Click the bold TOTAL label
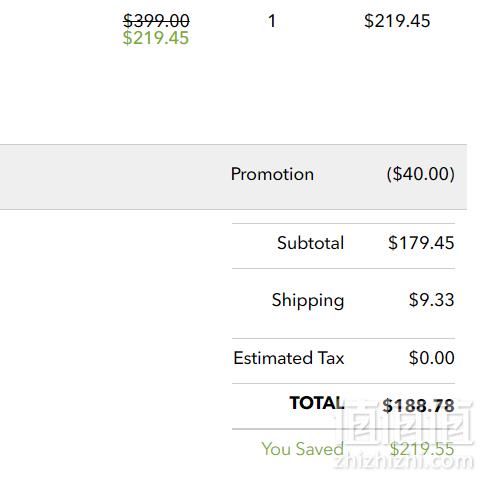This screenshot has height=478, width=483. click(x=317, y=403)
